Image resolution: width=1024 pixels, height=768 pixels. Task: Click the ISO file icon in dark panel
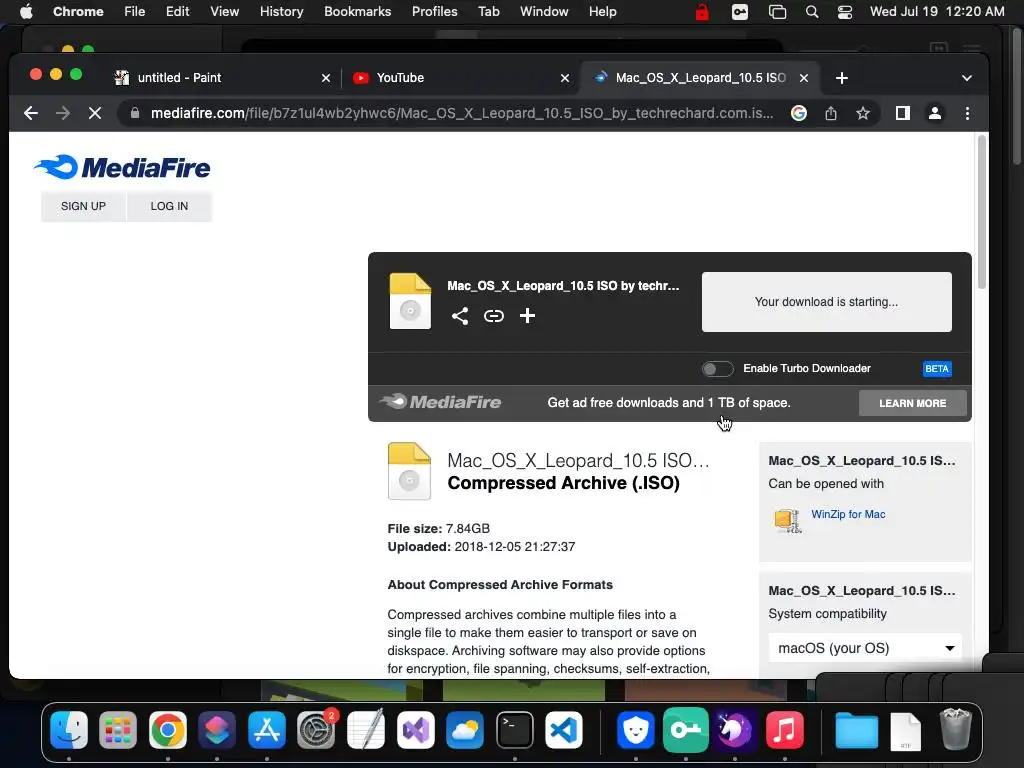[x=410, y=301]
